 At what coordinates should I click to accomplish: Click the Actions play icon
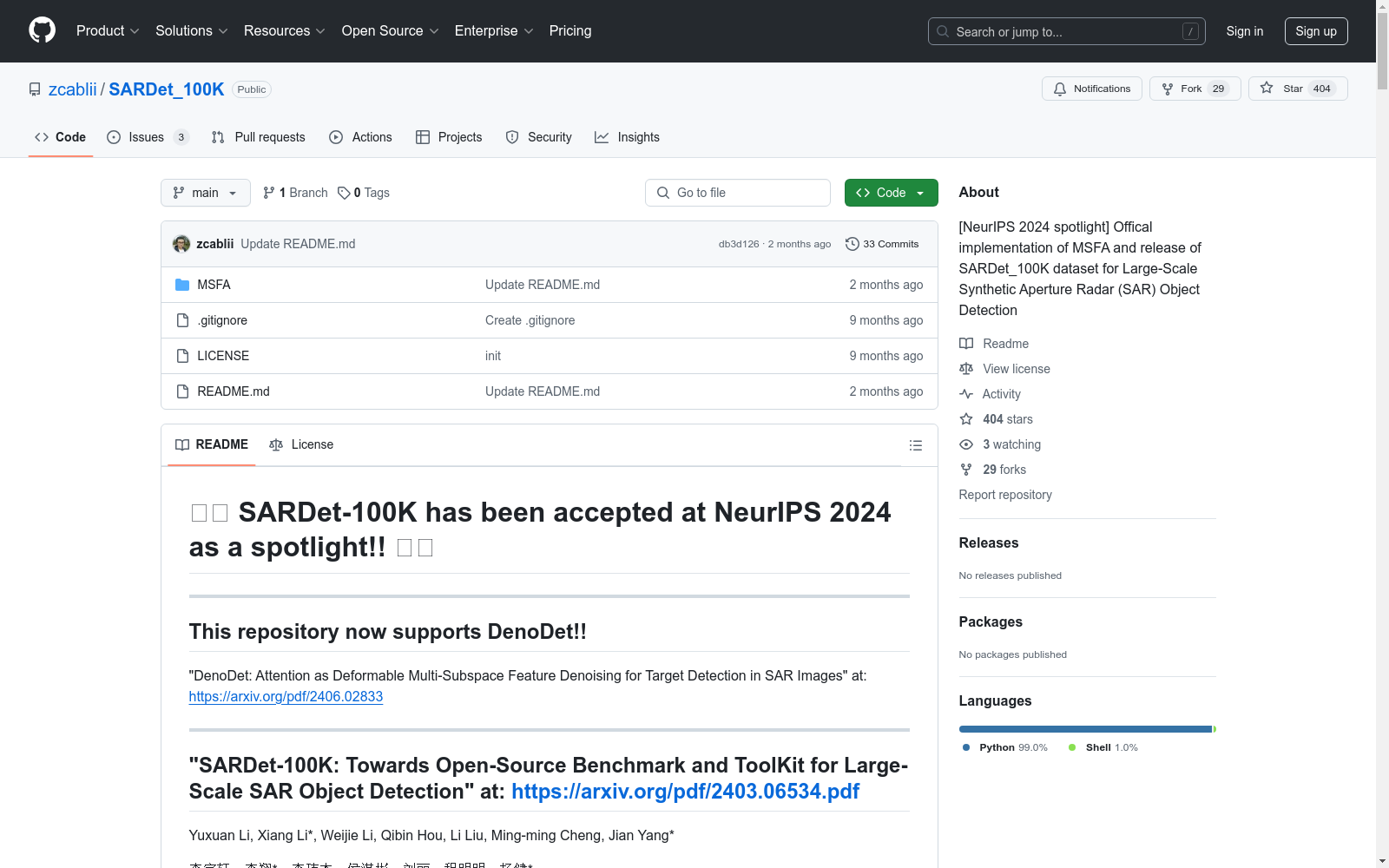pos(336,137)
